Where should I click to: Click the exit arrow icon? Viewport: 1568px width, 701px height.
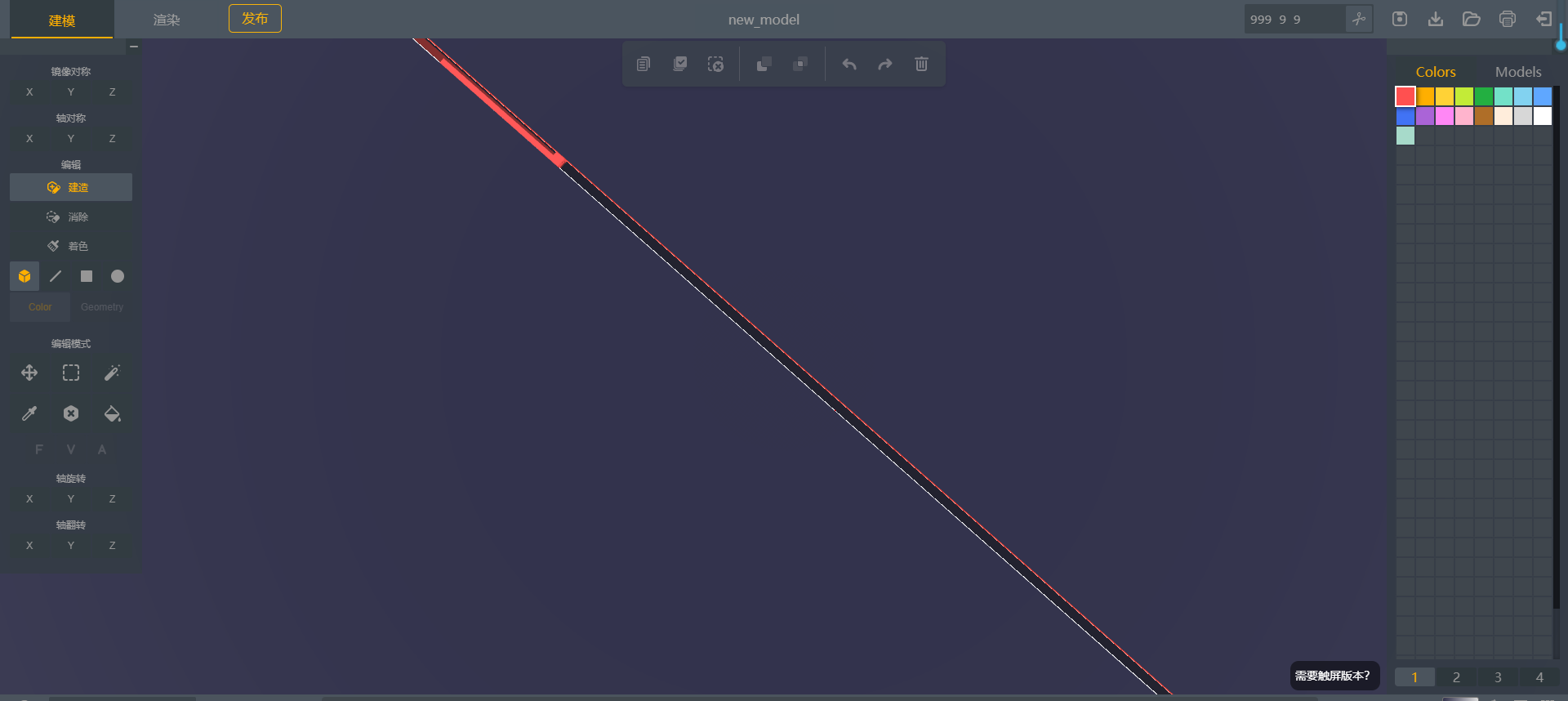click(x=1543, y=19)
